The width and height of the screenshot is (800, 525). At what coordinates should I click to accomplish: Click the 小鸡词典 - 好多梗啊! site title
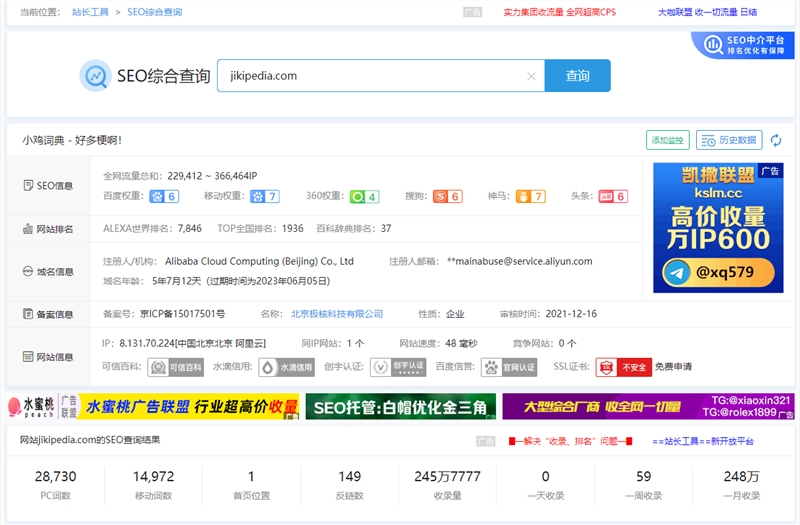tap(72, 140)
